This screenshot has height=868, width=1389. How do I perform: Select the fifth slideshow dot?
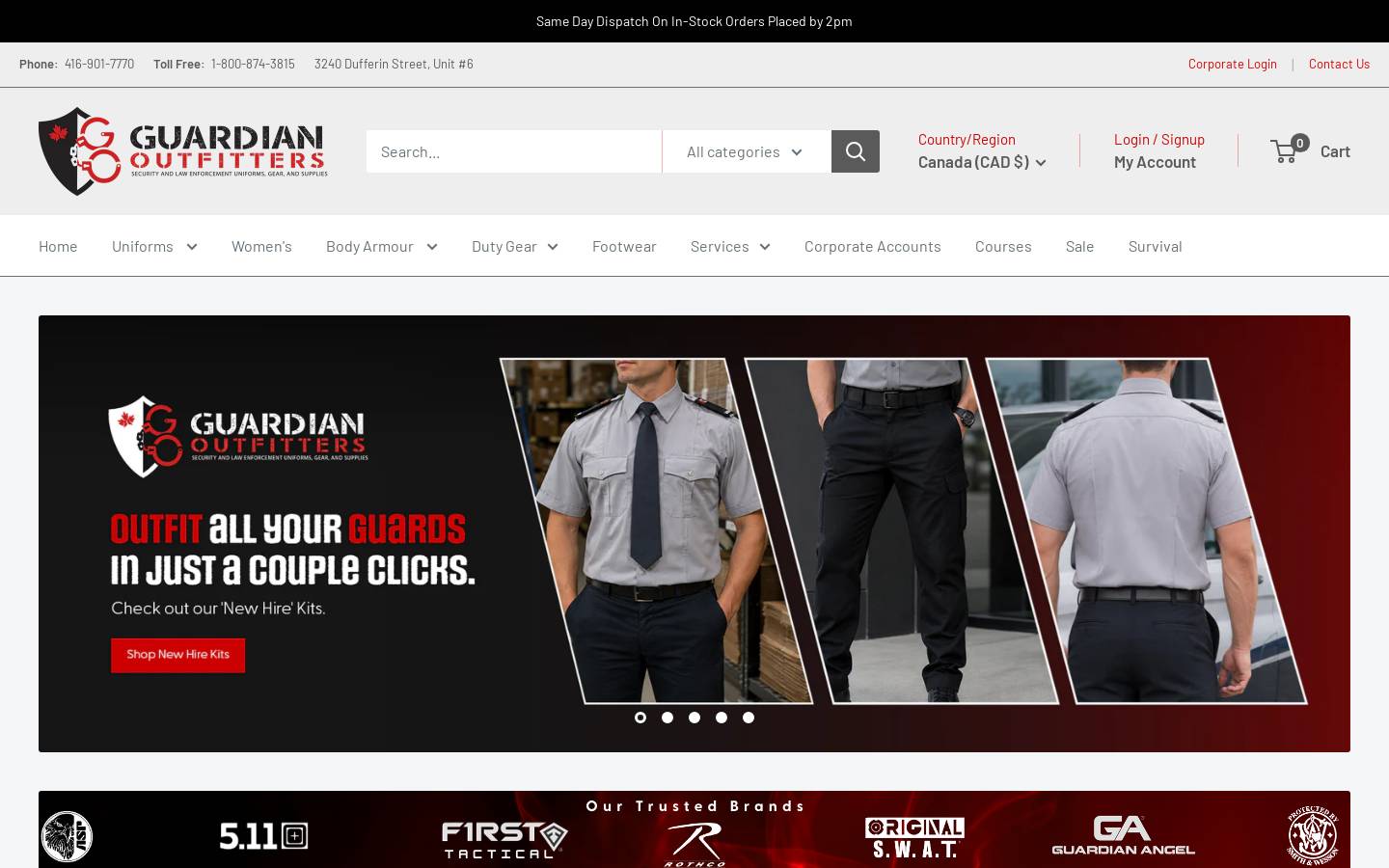(x=749, y=718)
